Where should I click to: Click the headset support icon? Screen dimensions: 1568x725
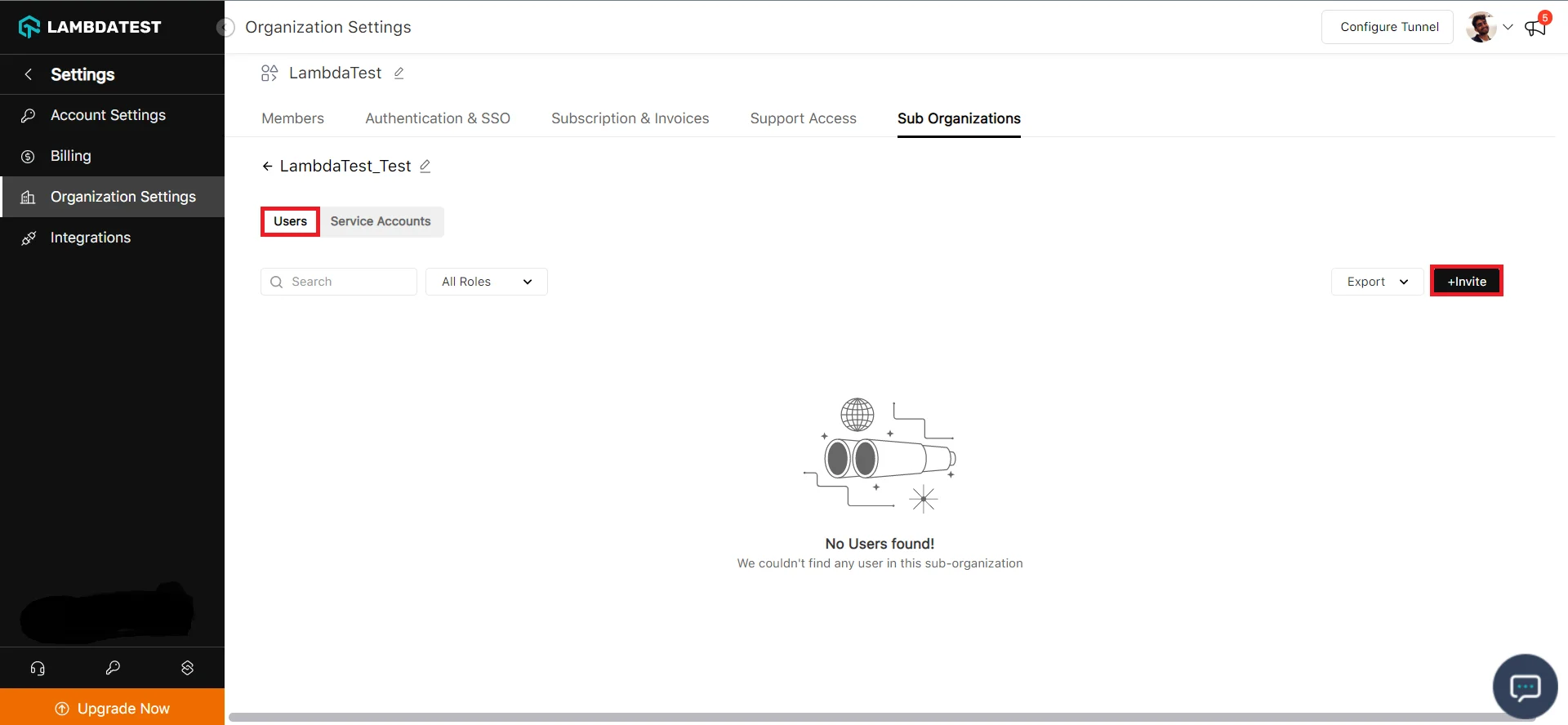point(38,668)
